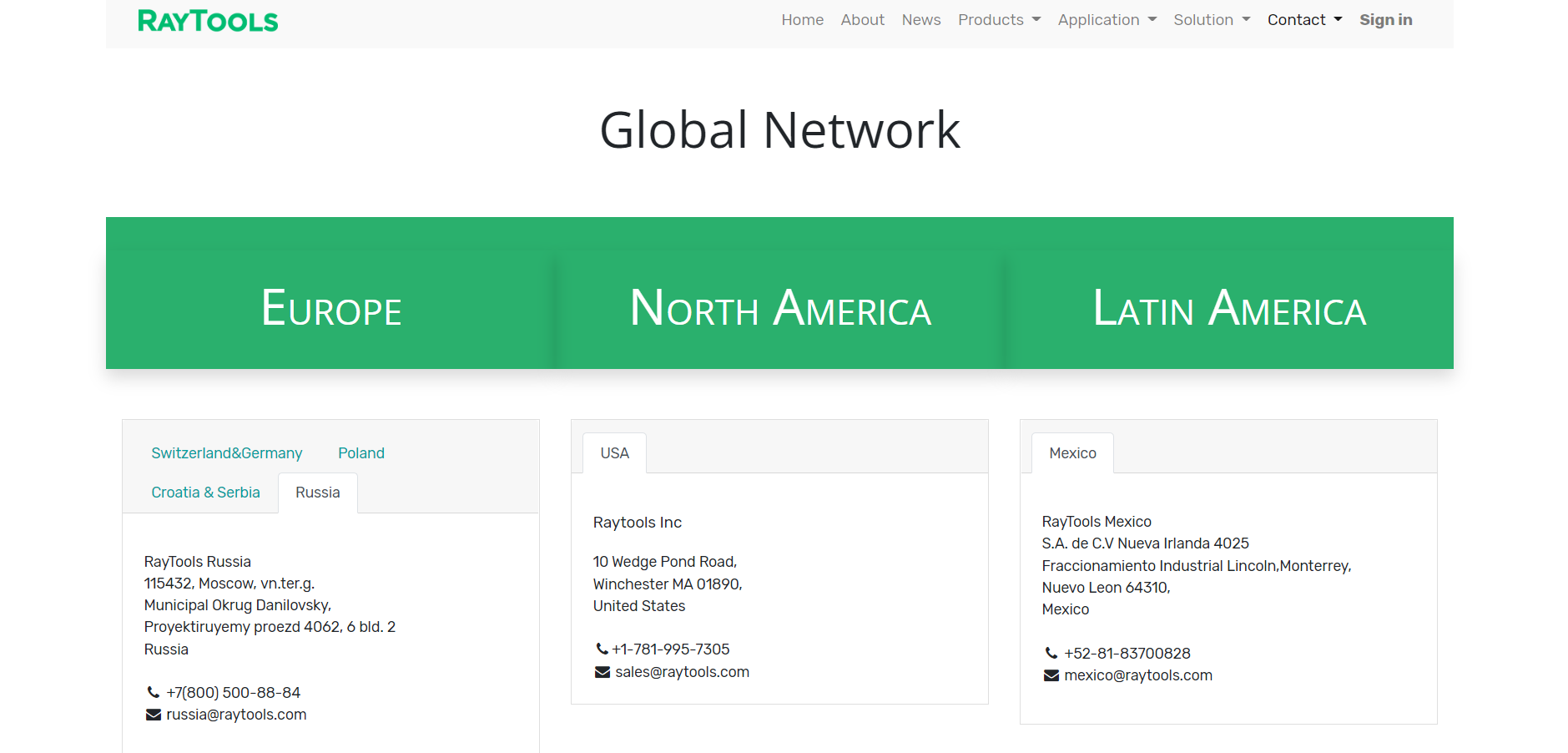The height and width of the screenshot is (753, 1568).
Task: Switch to the Poland tab
Action: [361, 453]
